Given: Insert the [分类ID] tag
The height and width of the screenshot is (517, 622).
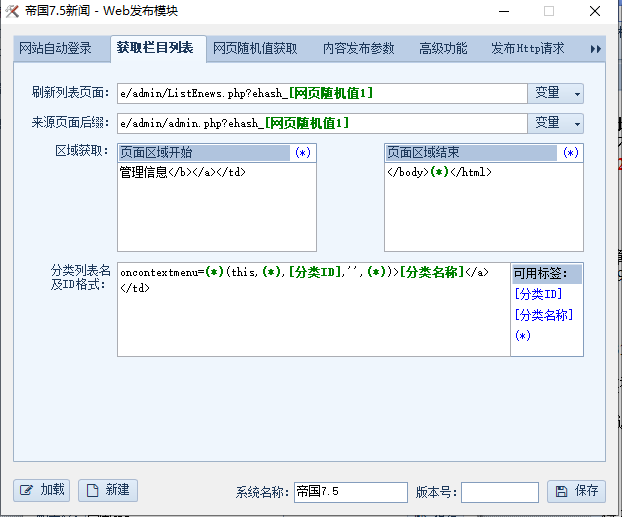Looking at the screenshot, I should tap(538, 294).
